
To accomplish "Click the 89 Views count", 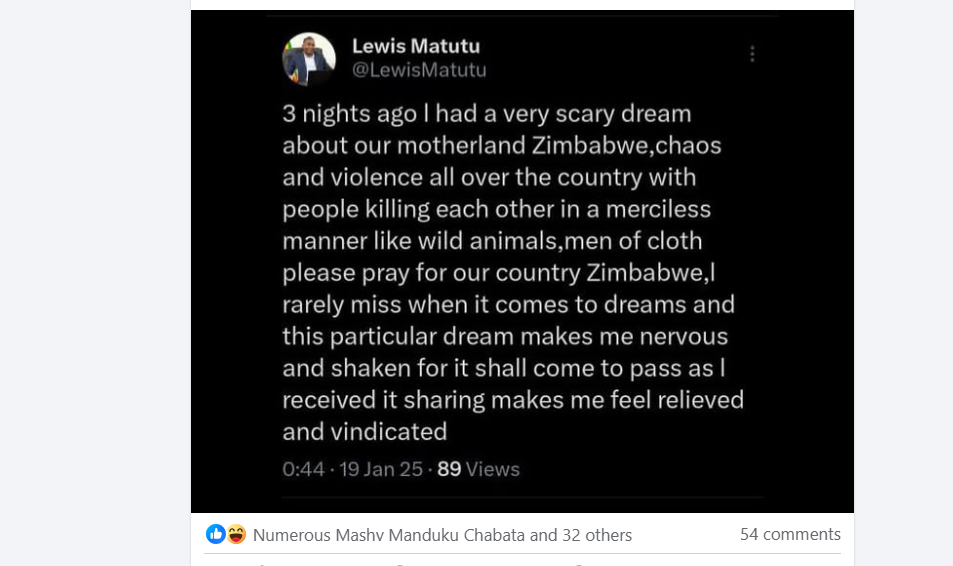I will [478, 469].
